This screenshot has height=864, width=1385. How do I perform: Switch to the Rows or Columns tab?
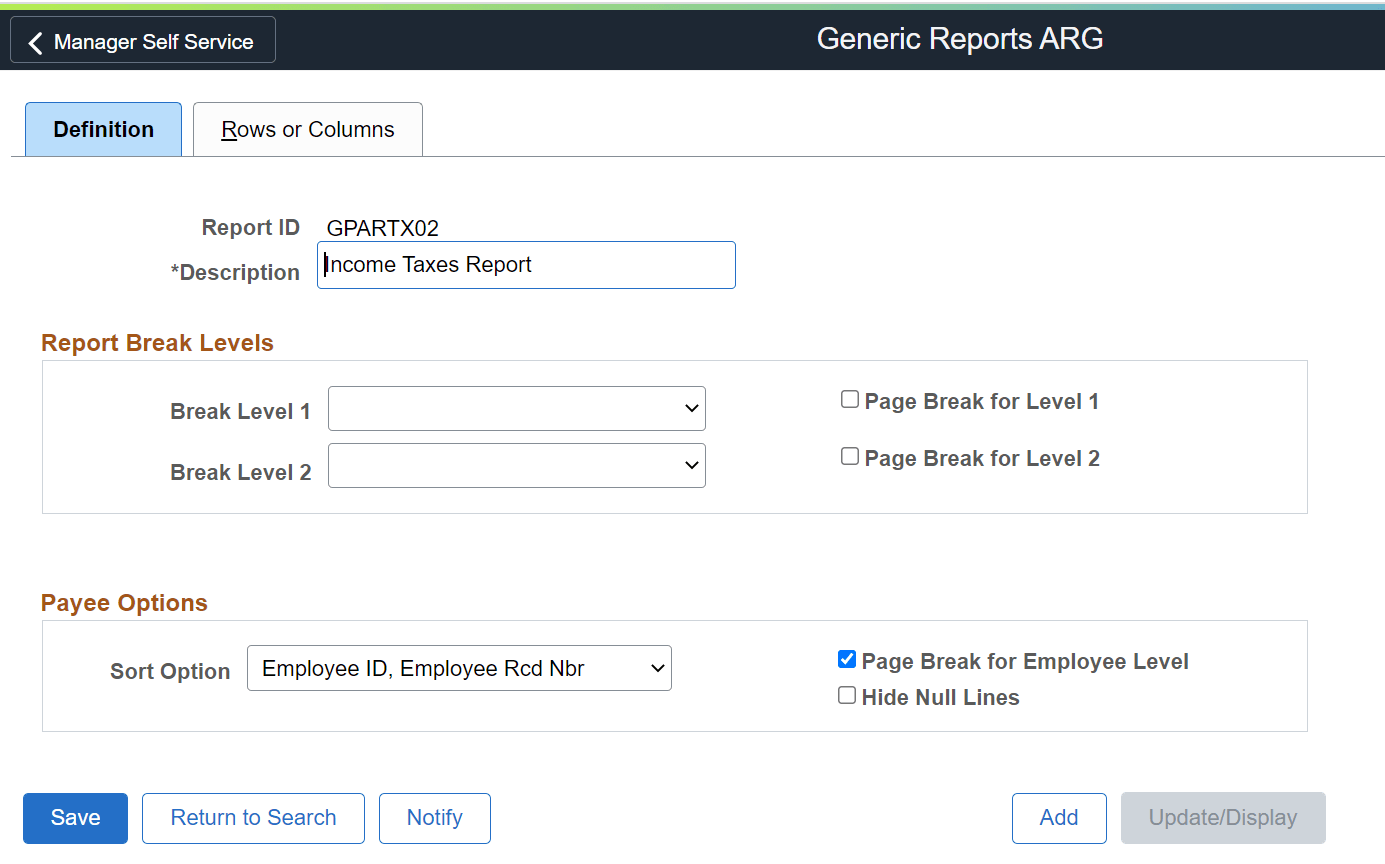coord(307,129)
